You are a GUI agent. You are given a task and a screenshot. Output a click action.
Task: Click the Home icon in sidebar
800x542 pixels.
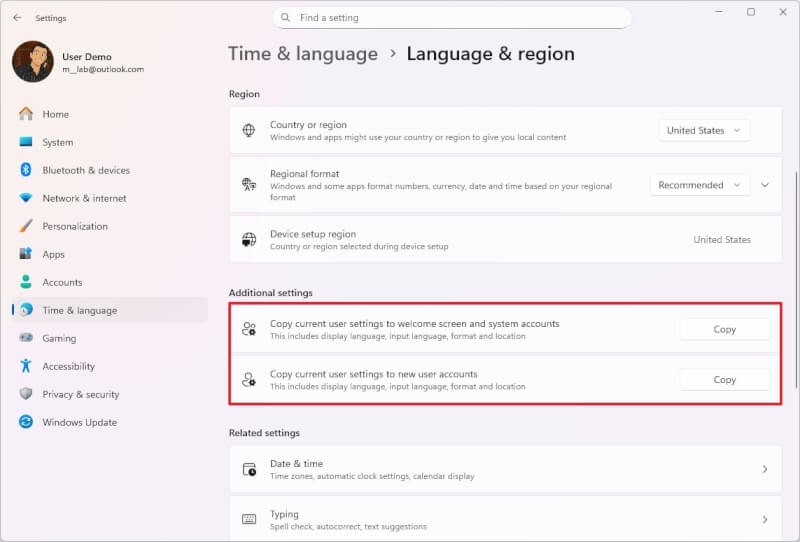[x=26, y=114]
